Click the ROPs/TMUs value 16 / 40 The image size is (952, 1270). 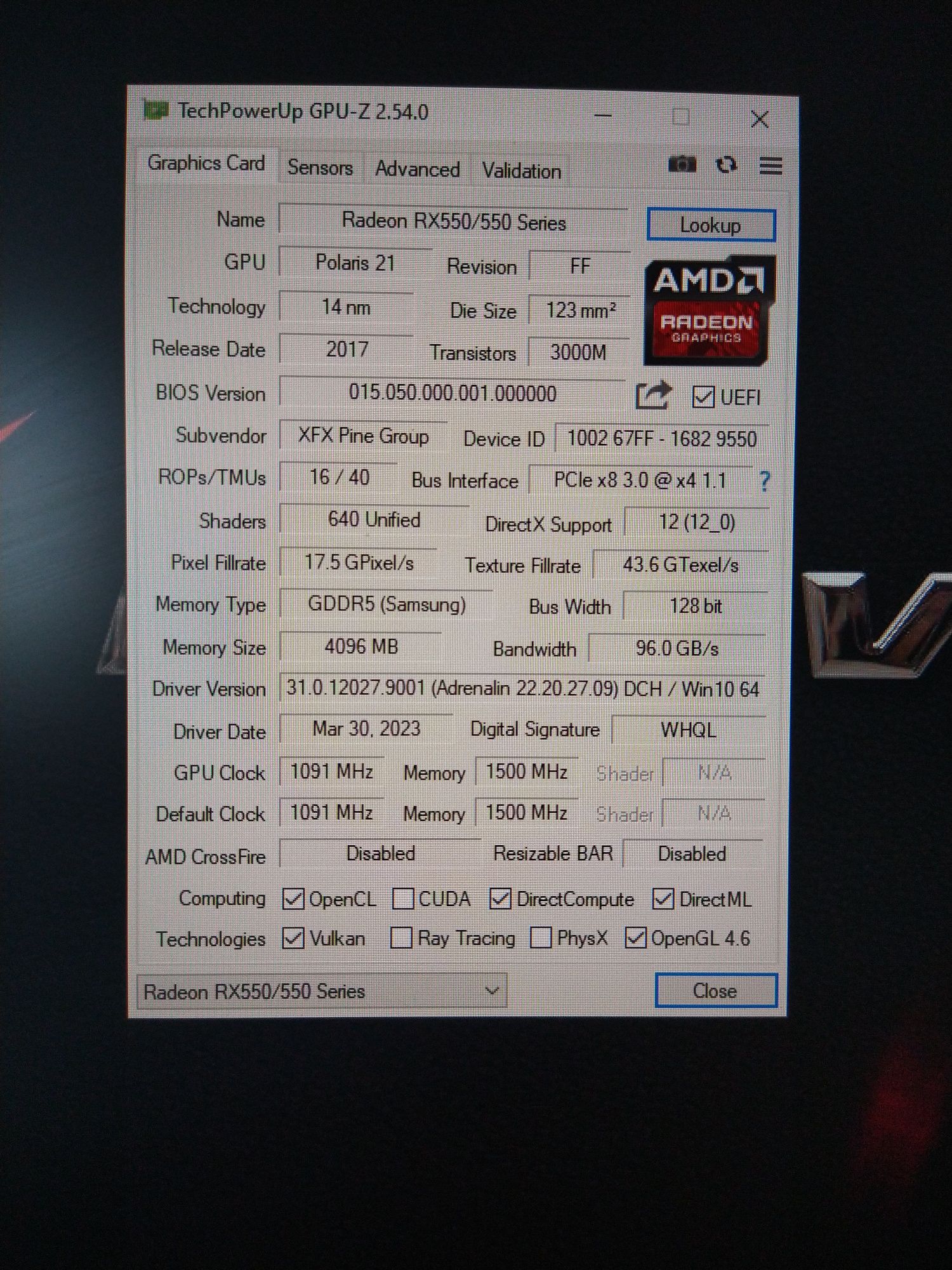pyautogui.click(x=339, y=477)
